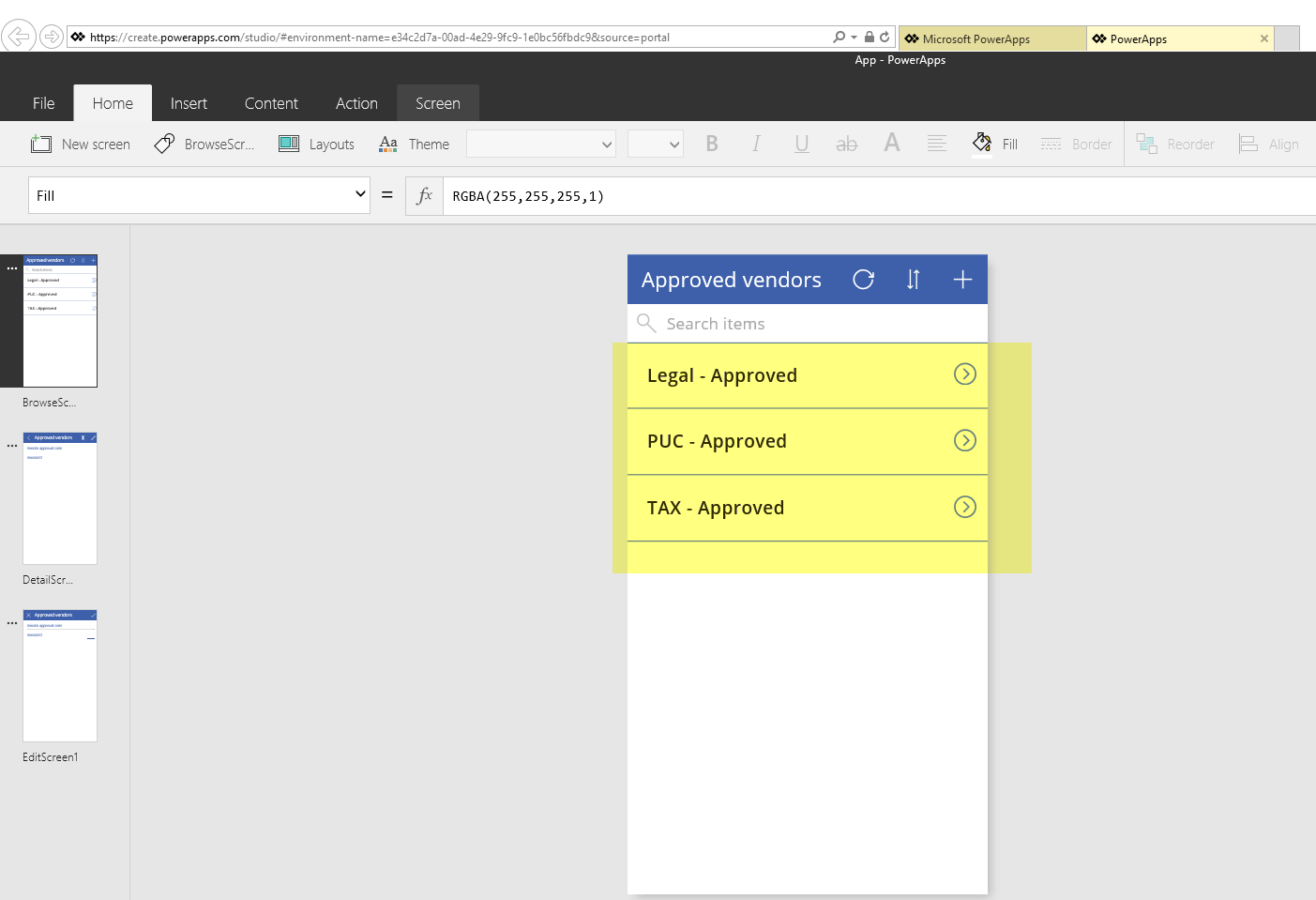Click the browser back arrow button
Image resolution: width=1316 pixels, height=900 pixels.
point(18,38)
